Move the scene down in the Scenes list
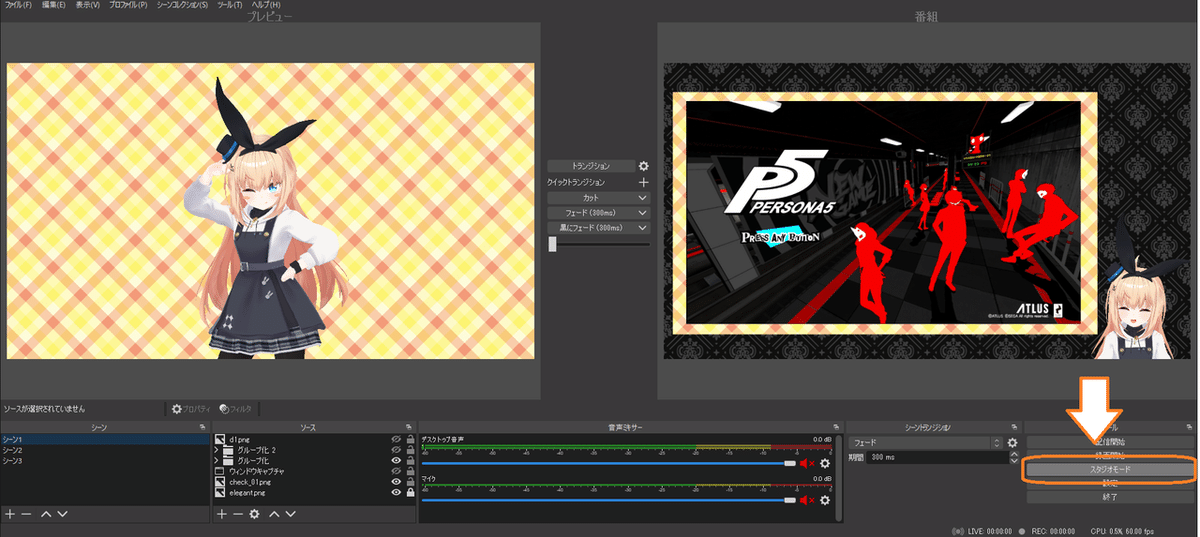 point(62,513)
